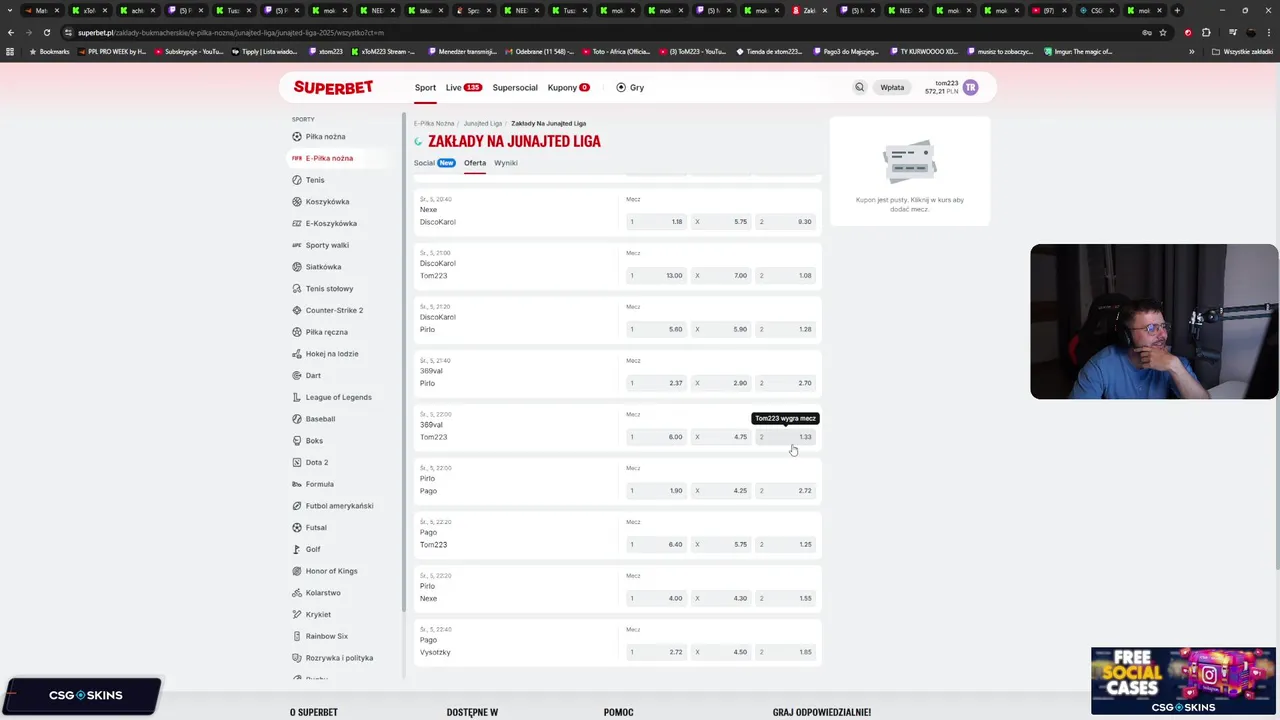Open the TR account avatar

click(x=970, y=87)
